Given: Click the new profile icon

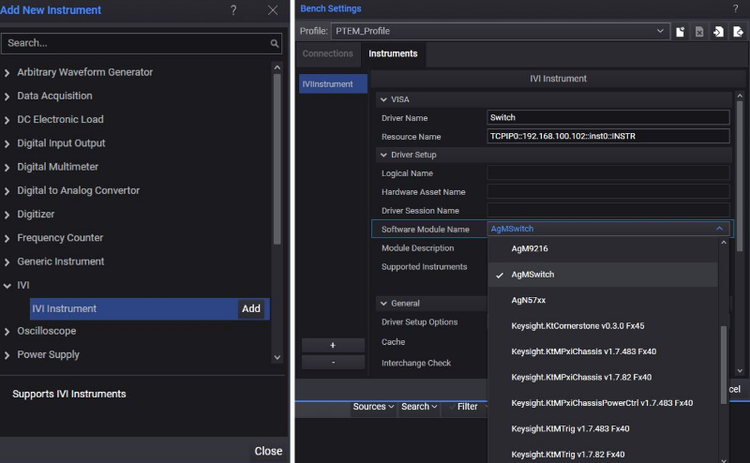Looking at the screenshot, I should 681,32.
